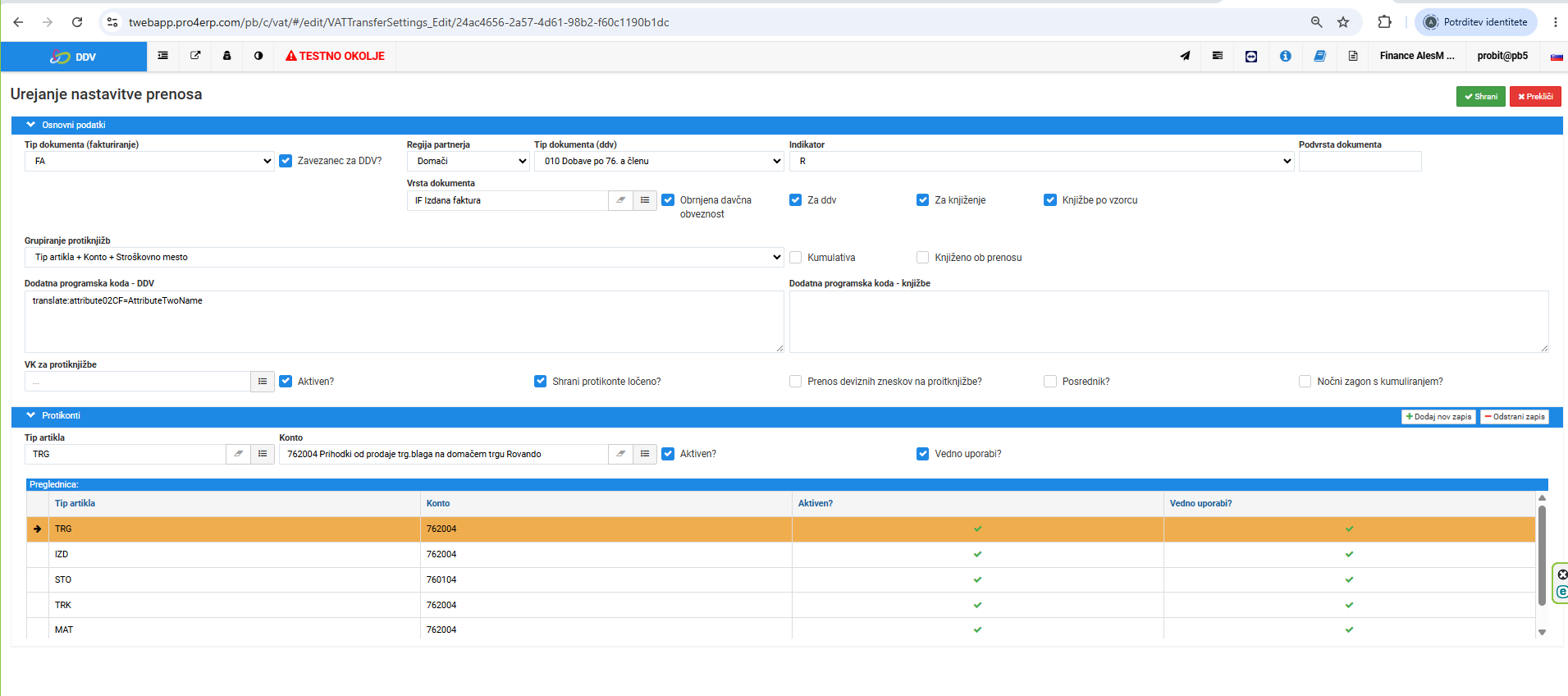Check Knjiženo ob prenosu

[923, 258]
